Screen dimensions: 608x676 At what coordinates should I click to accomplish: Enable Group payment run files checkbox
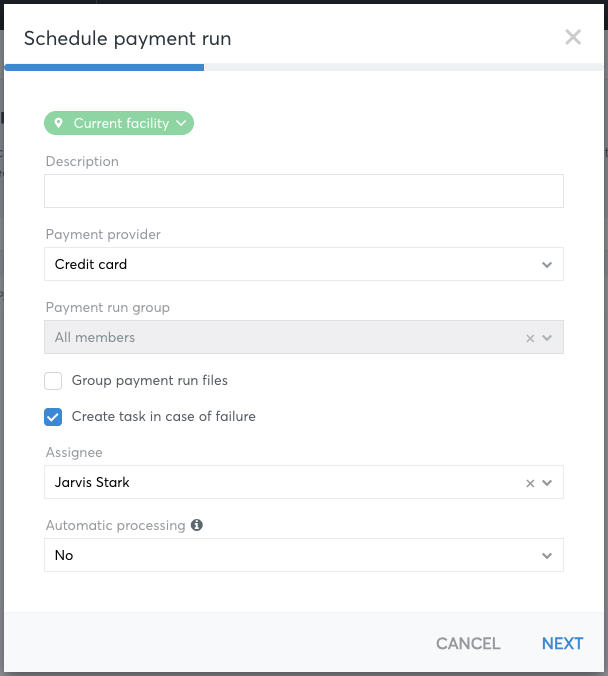click(x=53, y=381)
